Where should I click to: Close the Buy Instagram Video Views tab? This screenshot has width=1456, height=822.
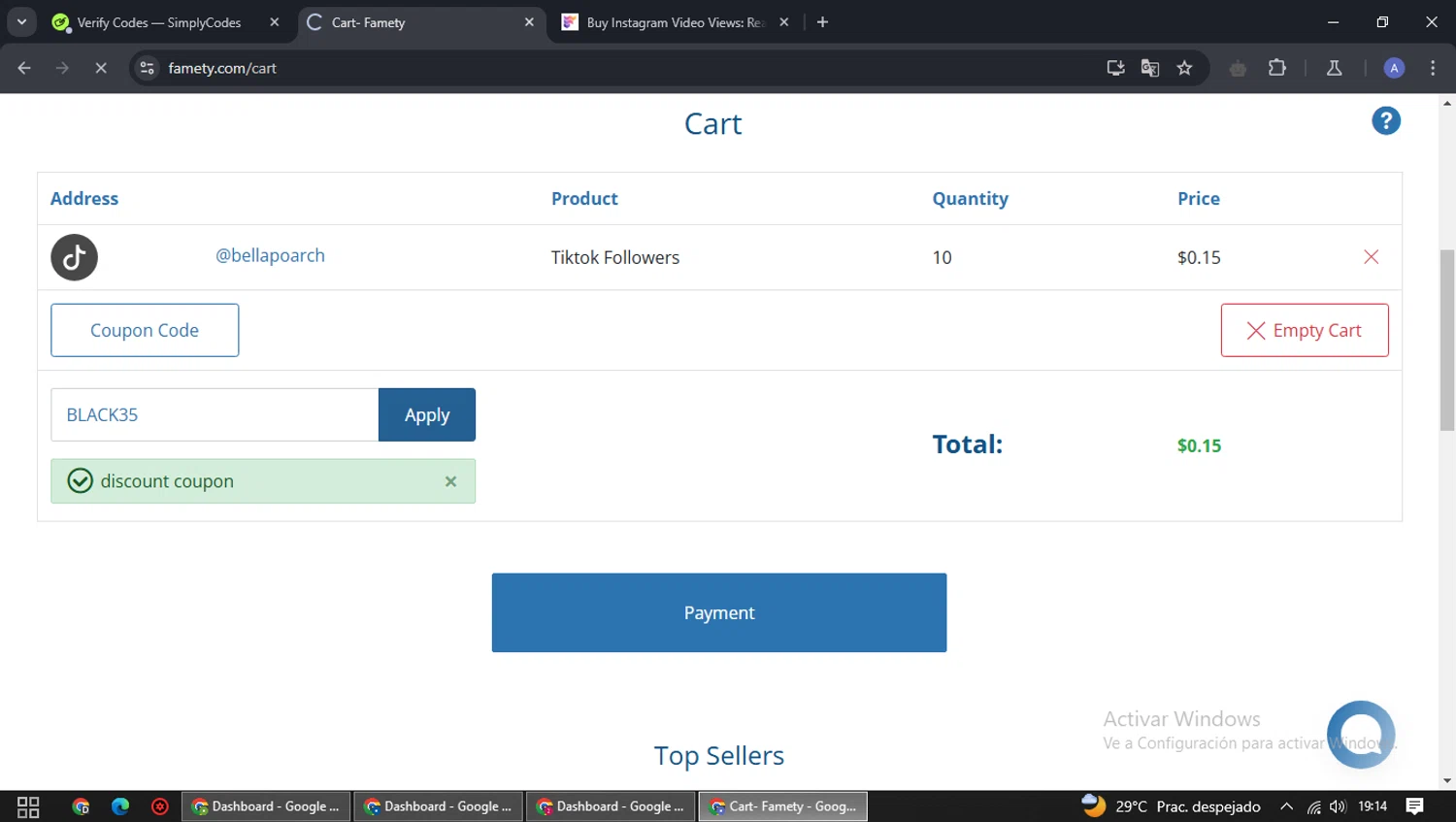784,22
